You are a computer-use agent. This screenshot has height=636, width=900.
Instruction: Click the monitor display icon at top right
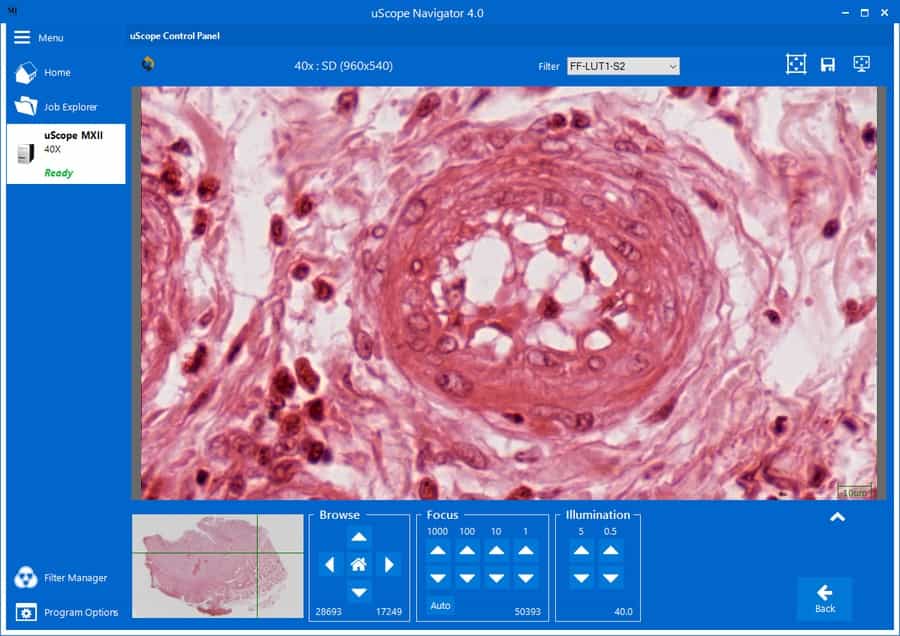coord(861,64)
